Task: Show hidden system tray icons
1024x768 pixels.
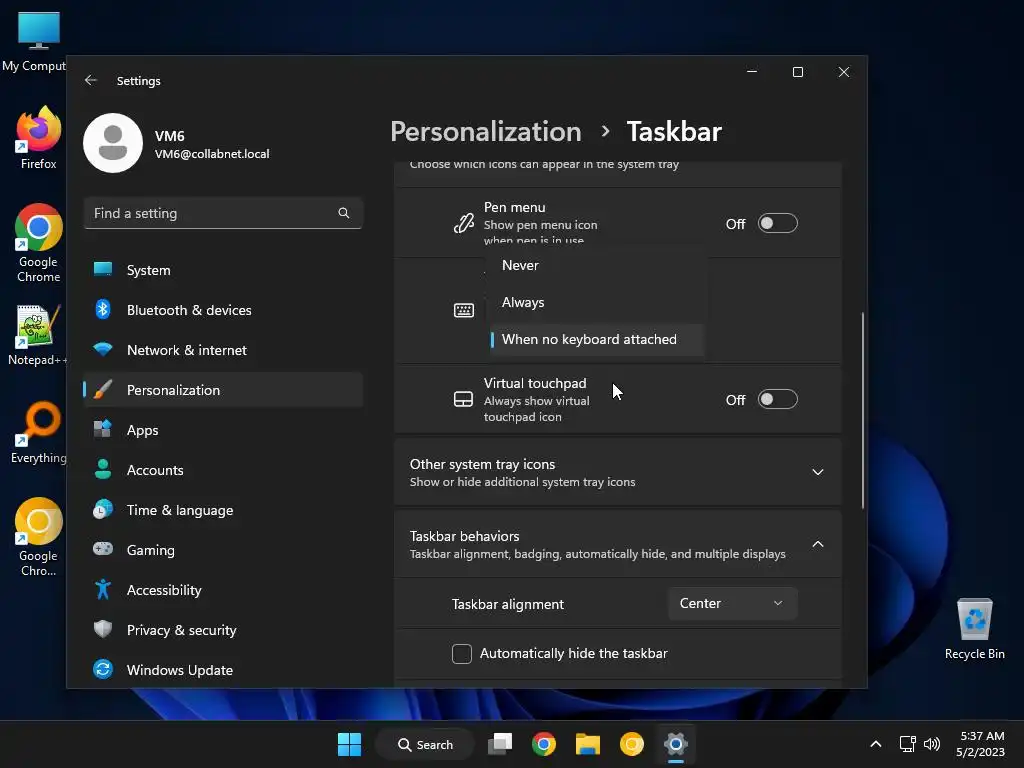Action: [x=876, y=744]
